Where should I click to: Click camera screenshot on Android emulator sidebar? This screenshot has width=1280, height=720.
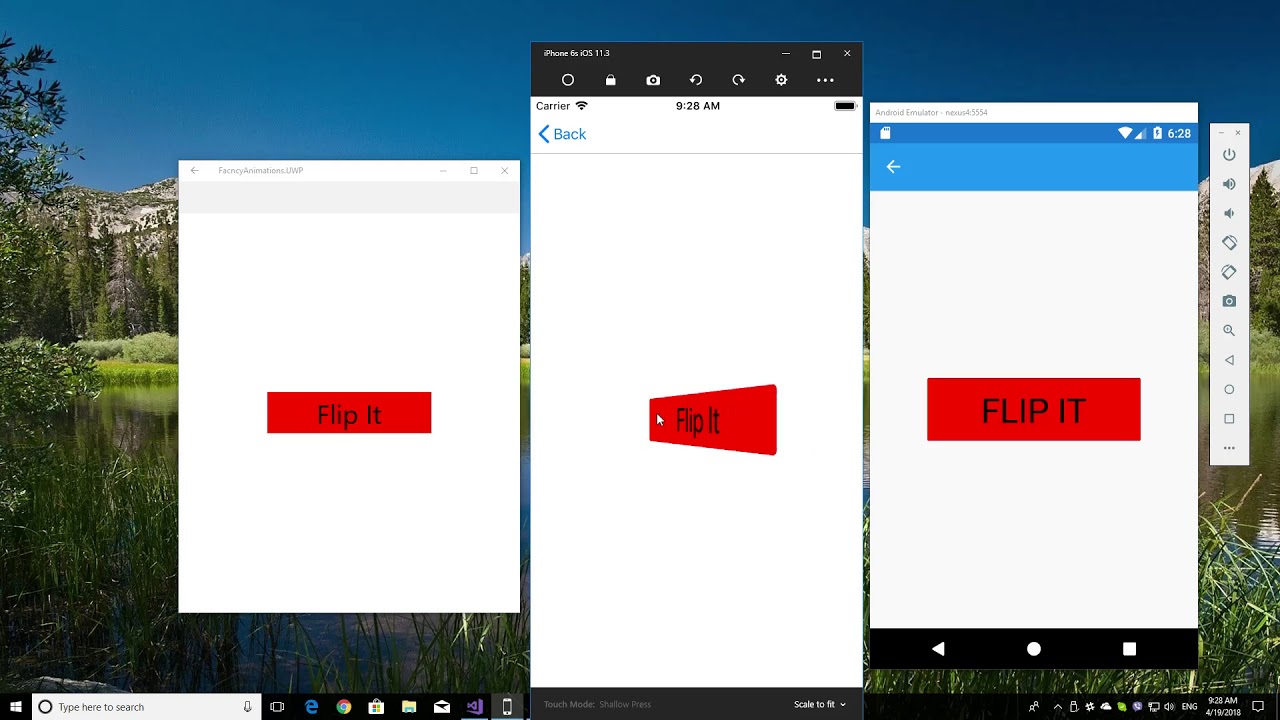coord(1229,301)
